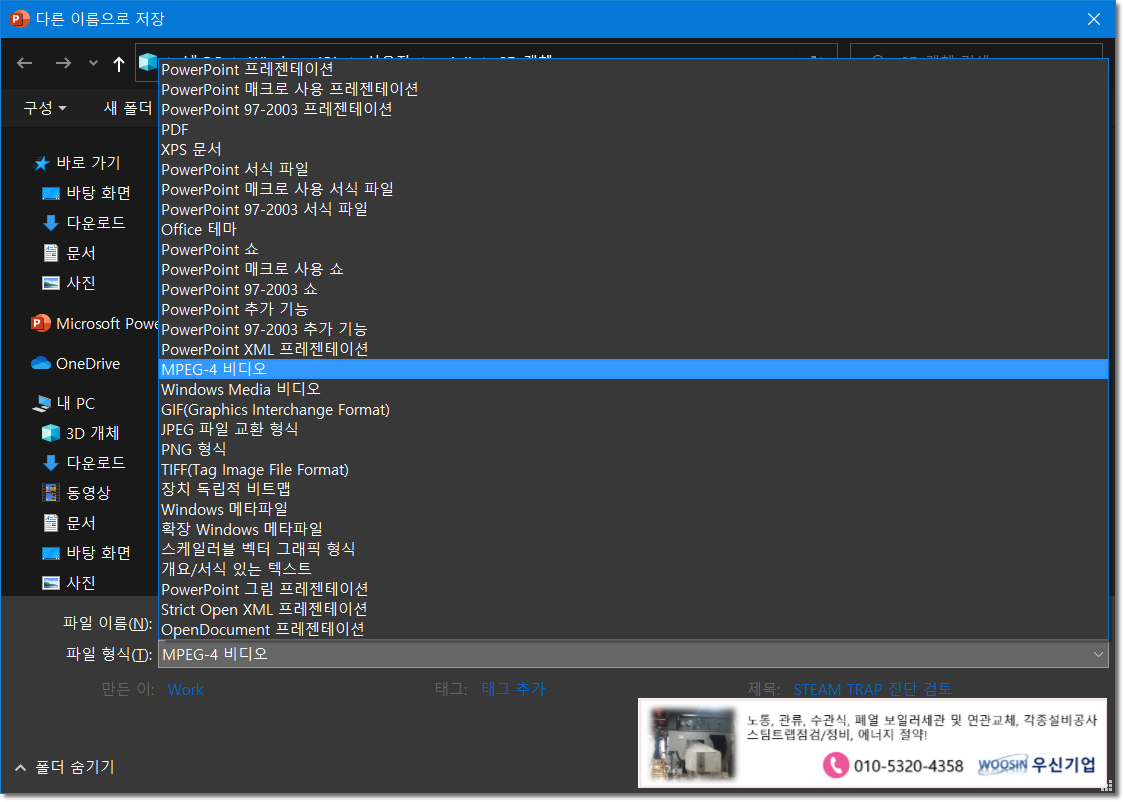Open the 구성 menu
Image resolution: width=1124 pixels, height=802 pixels.
pyautogui.click(x=44, y=108)
